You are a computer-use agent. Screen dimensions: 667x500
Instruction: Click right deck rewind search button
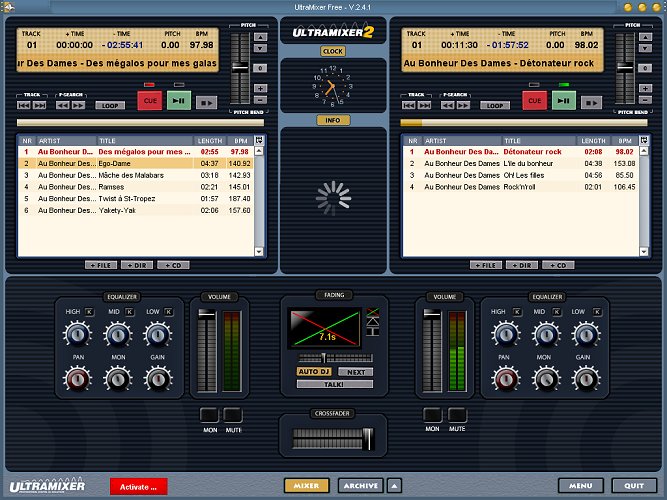click(x=448, y=105)
